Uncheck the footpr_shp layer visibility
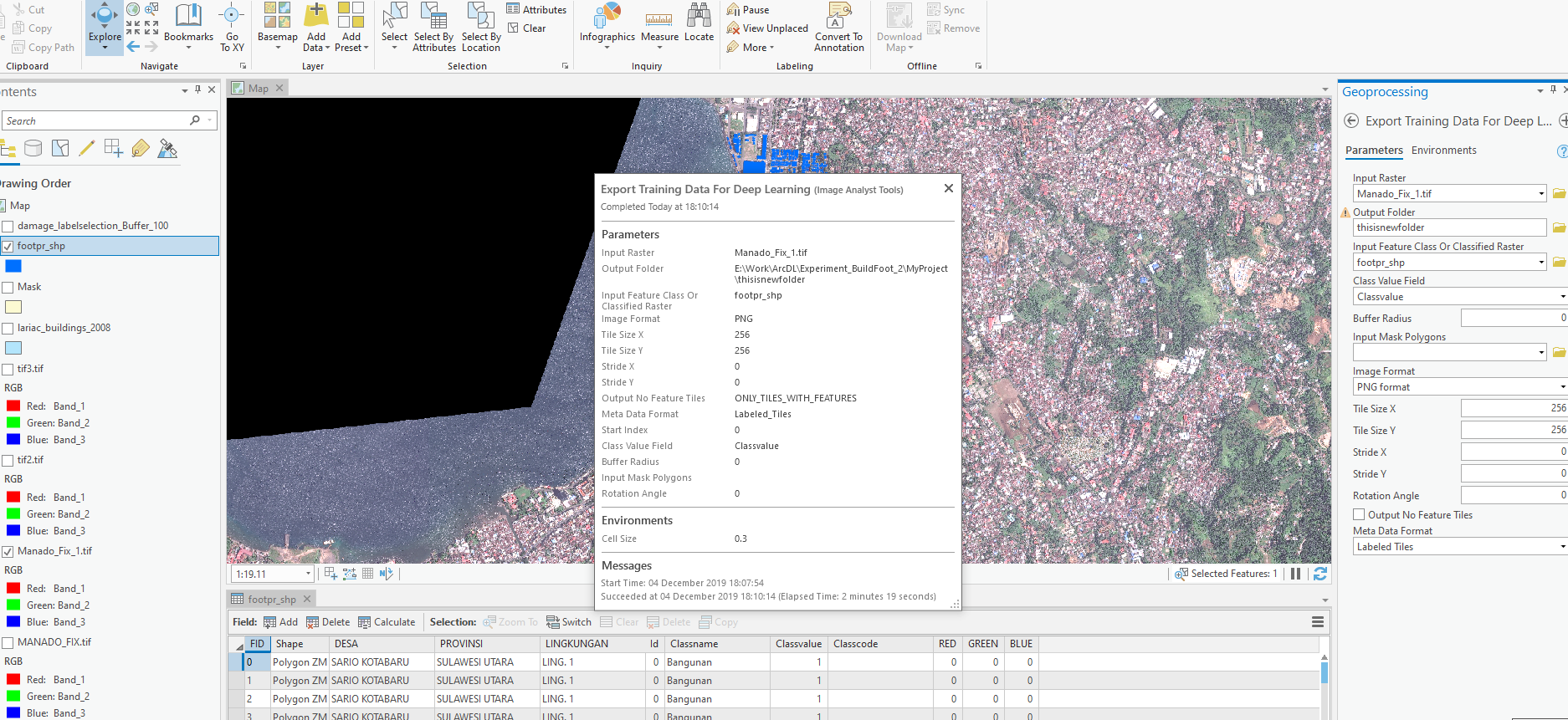Screen dimensions: 1568x720 8,246
